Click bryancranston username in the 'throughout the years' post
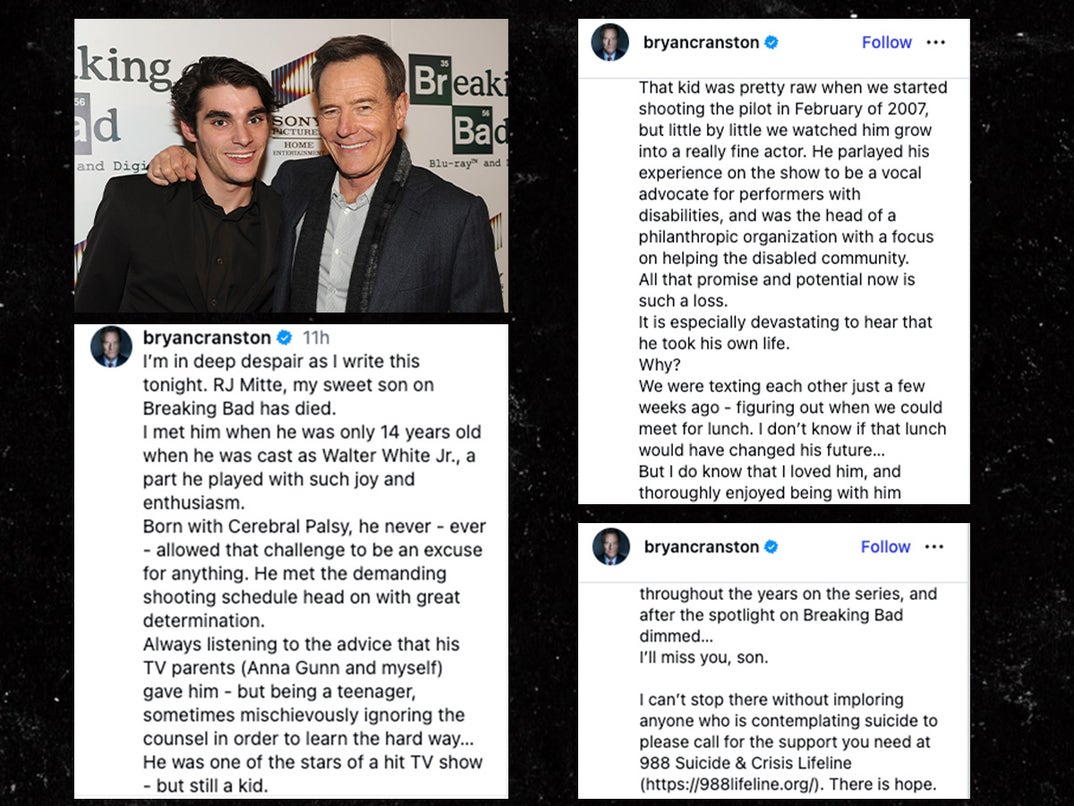This screenshot has height=806, width=1074. tap(701, 546)
